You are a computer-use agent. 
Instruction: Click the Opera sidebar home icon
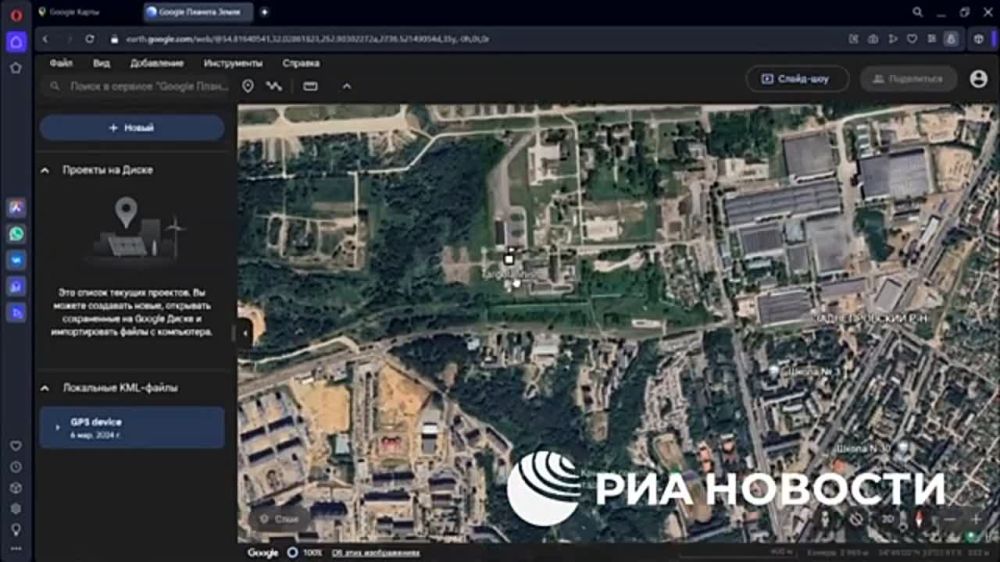(x=16, y=42)
